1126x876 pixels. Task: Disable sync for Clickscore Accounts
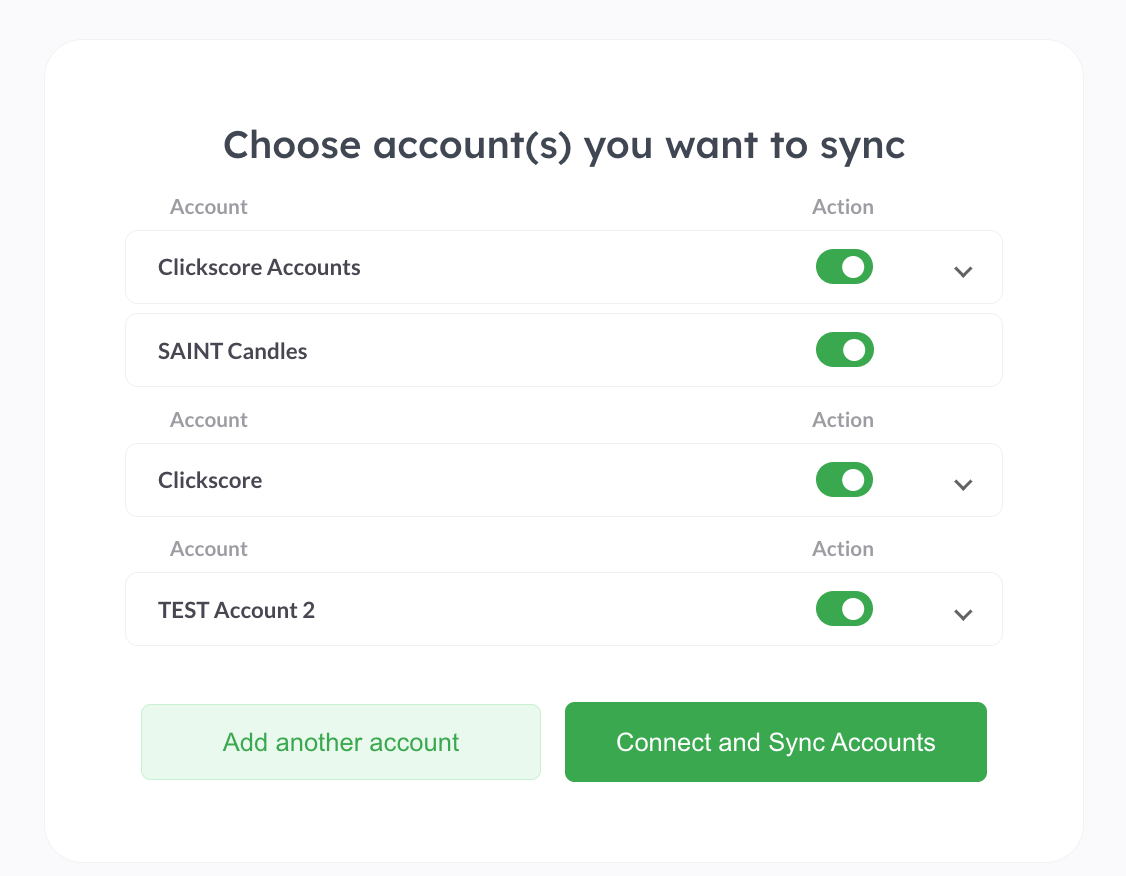pos(844,267)
